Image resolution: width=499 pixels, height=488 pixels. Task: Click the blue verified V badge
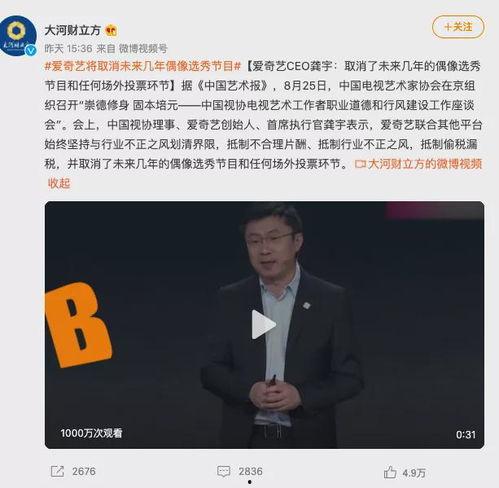click(x=31, y=51)
